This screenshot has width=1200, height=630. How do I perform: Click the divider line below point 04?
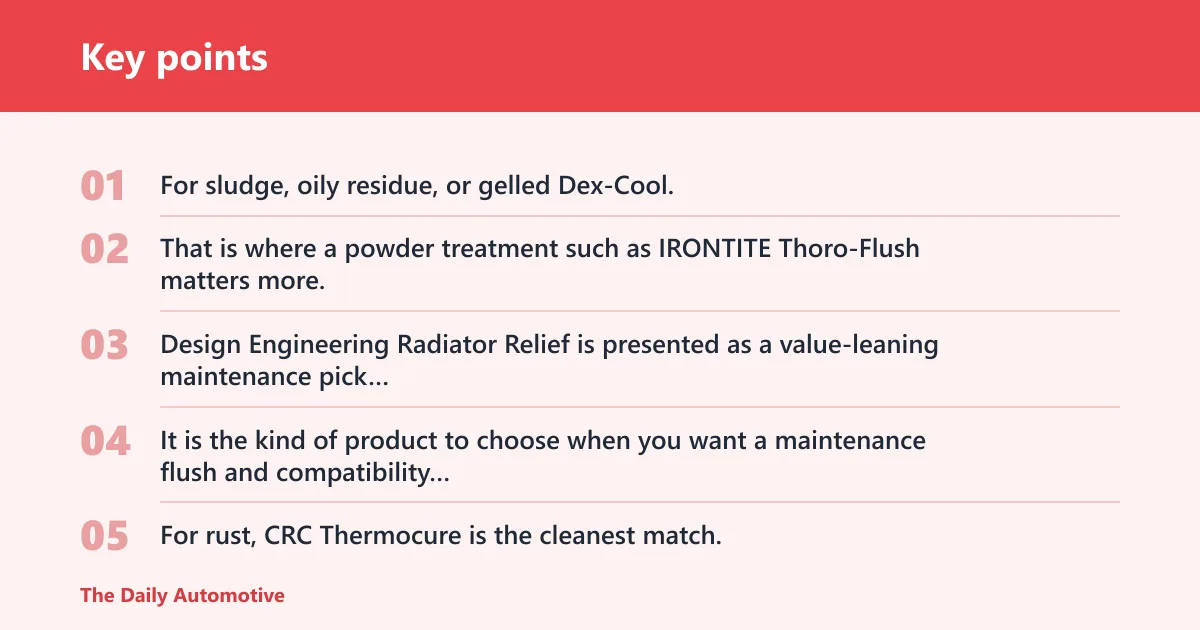[640, 502]
